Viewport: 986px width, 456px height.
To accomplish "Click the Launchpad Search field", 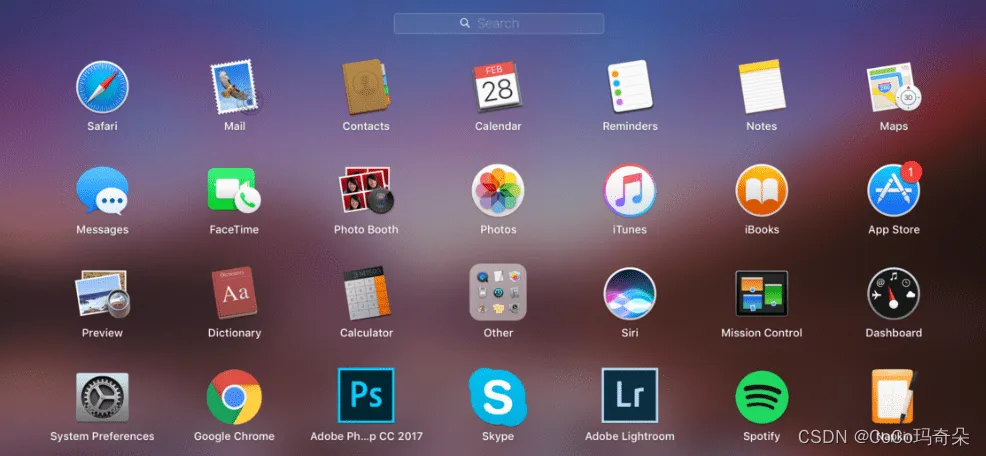I will (499, 23).
